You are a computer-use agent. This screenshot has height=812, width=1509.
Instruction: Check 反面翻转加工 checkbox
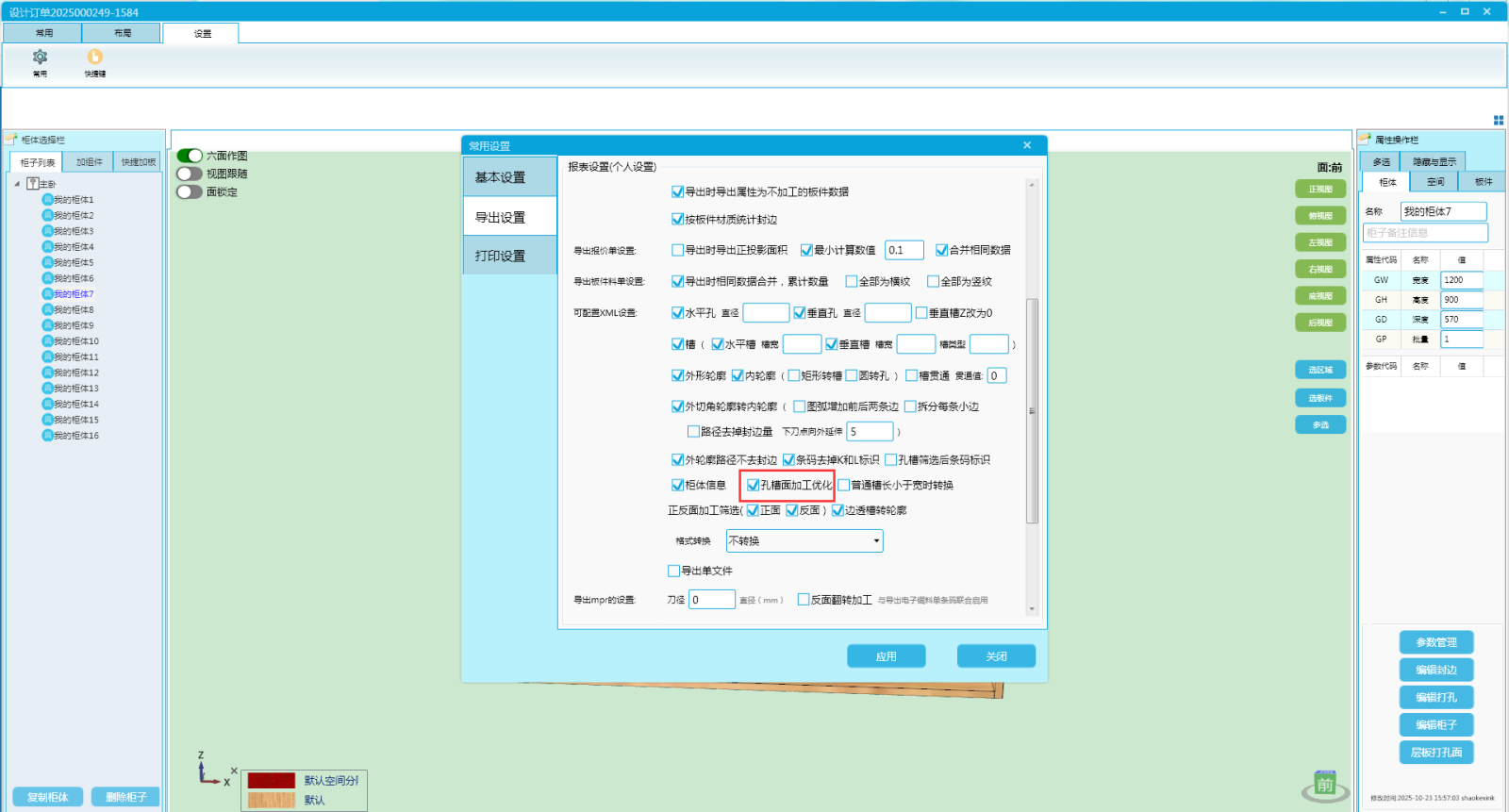804,599
